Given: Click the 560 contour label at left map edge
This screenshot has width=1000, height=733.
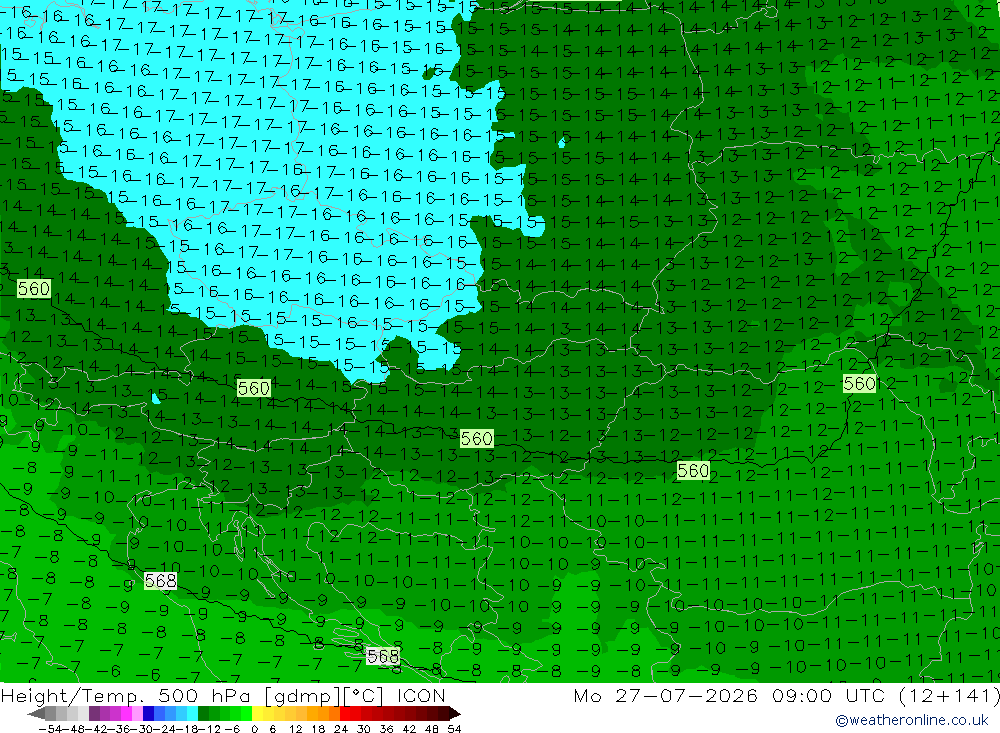Looking at the screenshot, I should (x=33, y=289).
